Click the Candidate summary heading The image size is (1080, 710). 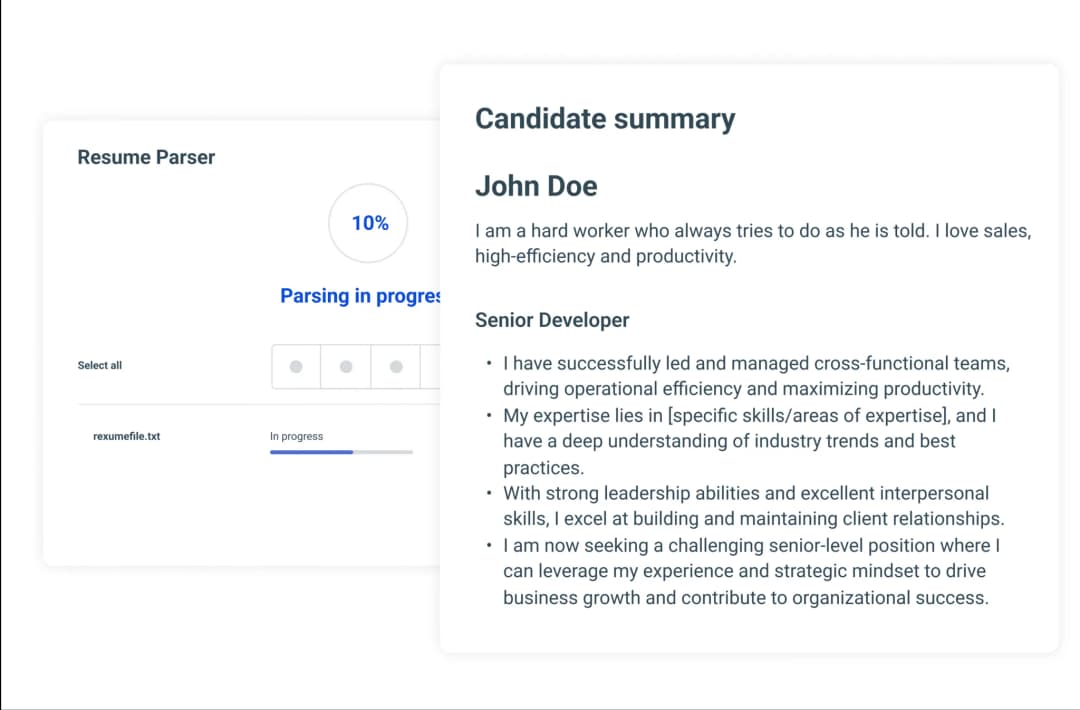604,119
